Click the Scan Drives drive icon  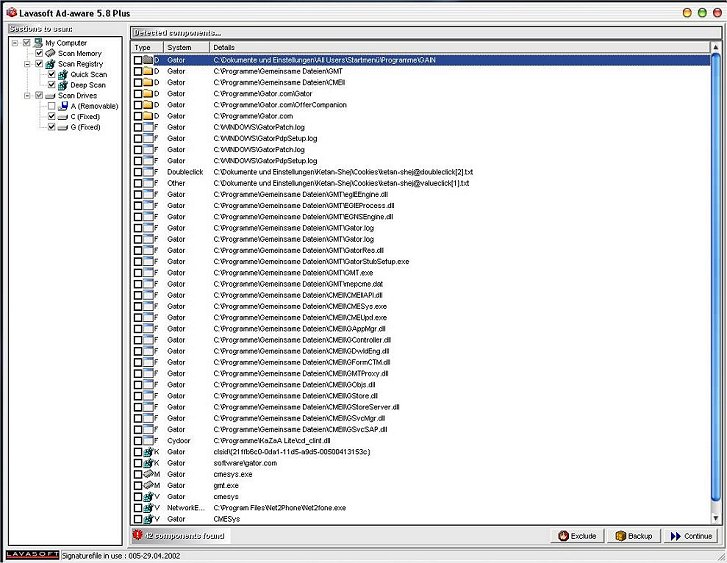point(50,96)
